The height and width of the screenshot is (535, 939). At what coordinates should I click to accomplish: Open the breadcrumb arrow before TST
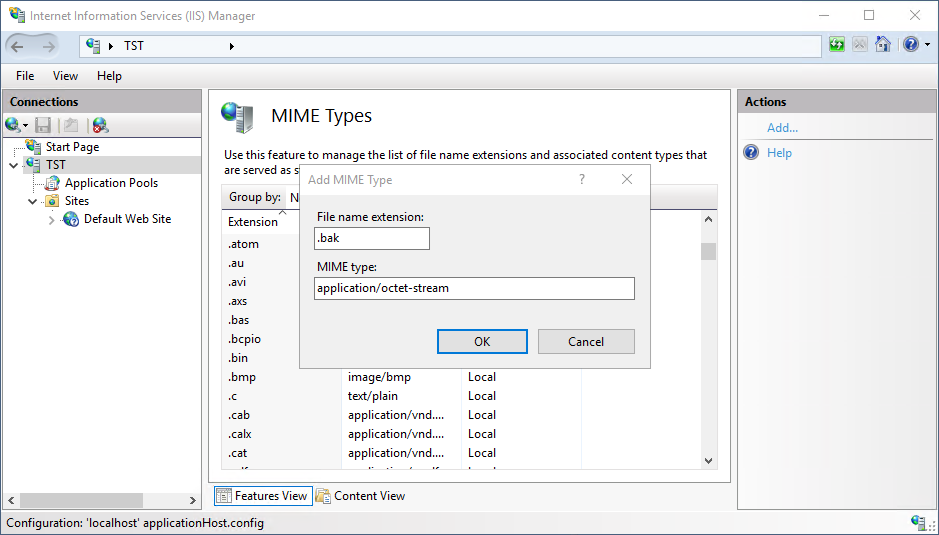(x=111, y=46)
